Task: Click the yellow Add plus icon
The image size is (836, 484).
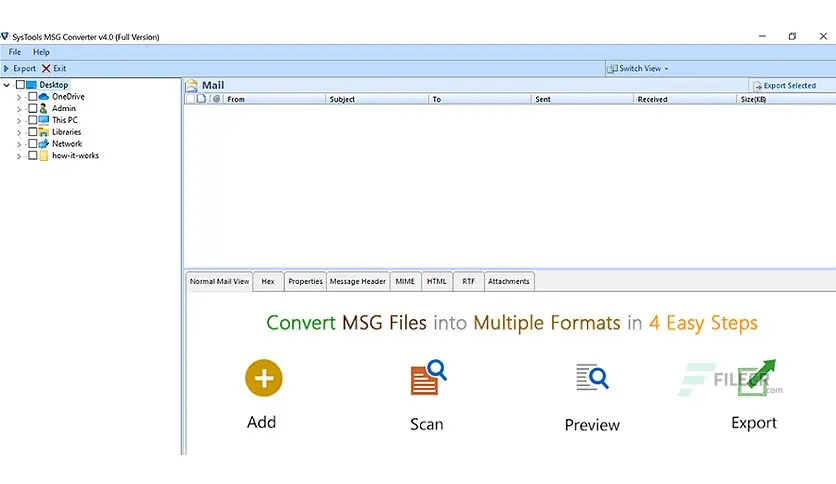Action: [263, 378]
